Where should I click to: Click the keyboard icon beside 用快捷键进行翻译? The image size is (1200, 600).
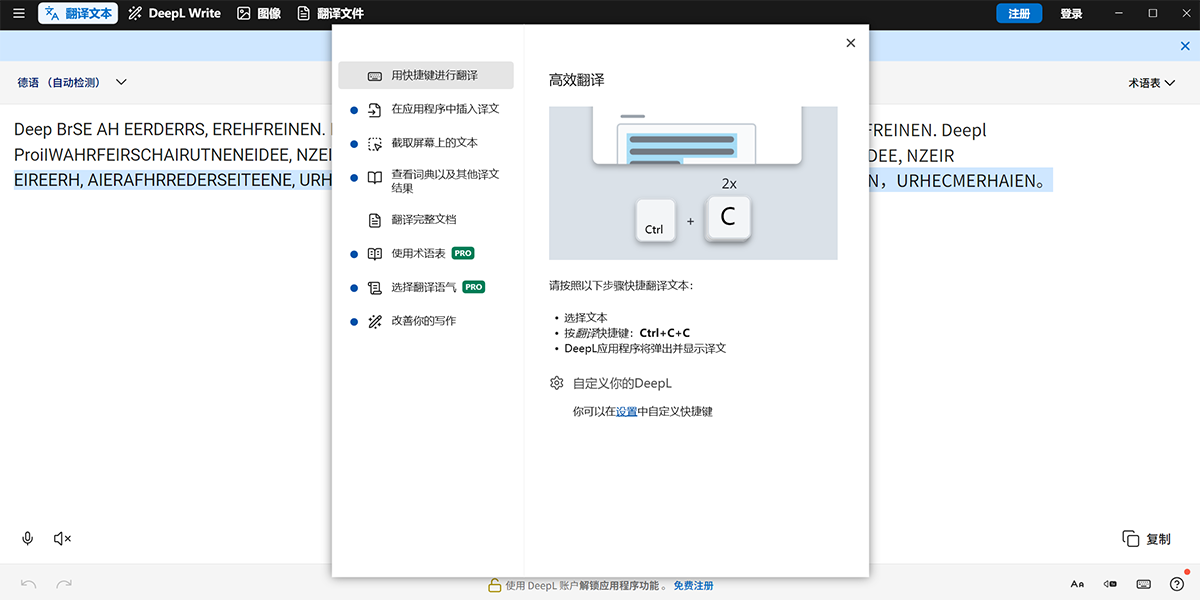[375, 76]
